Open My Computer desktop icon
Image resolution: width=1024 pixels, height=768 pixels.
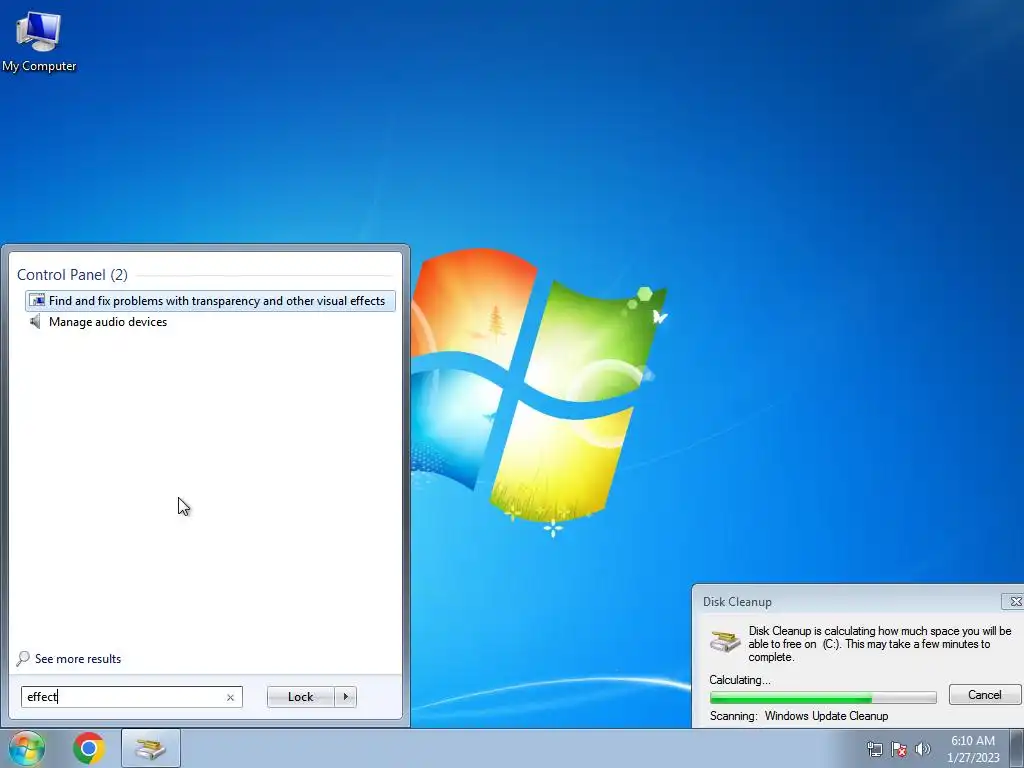39,42
